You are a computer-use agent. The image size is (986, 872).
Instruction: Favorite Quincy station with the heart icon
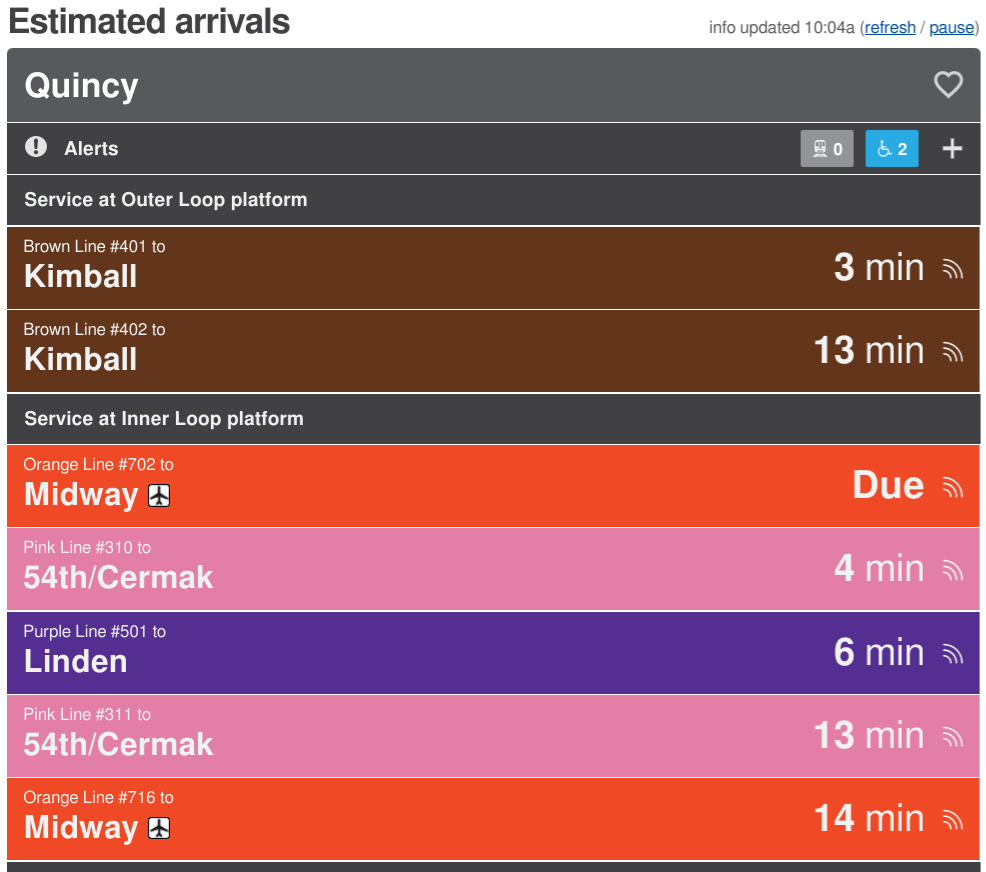point(948,85)
